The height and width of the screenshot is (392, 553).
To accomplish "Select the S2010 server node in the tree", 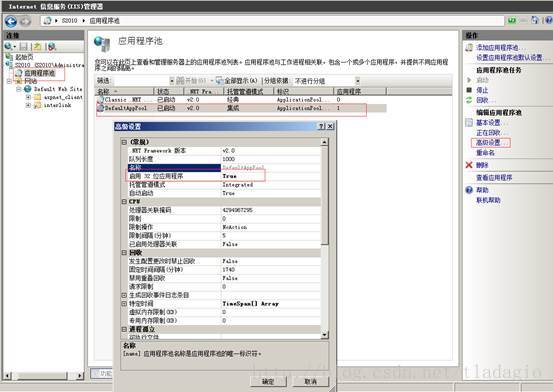I will [49, 65].
